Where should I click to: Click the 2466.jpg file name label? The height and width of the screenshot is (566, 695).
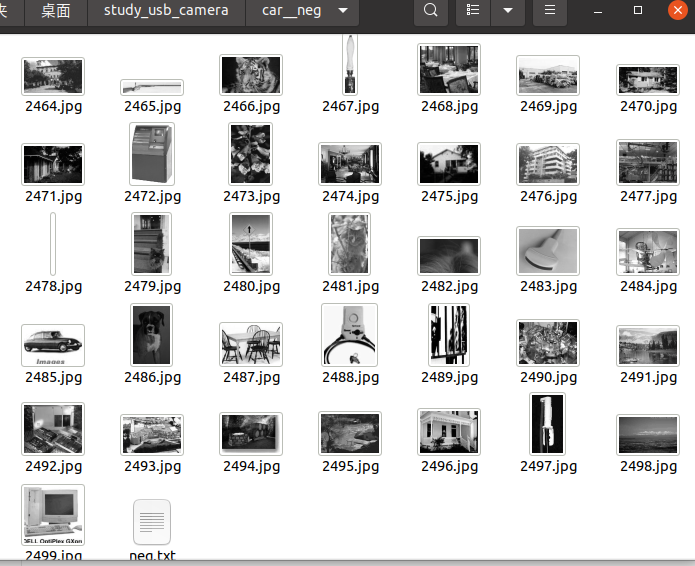click(251, 106)
